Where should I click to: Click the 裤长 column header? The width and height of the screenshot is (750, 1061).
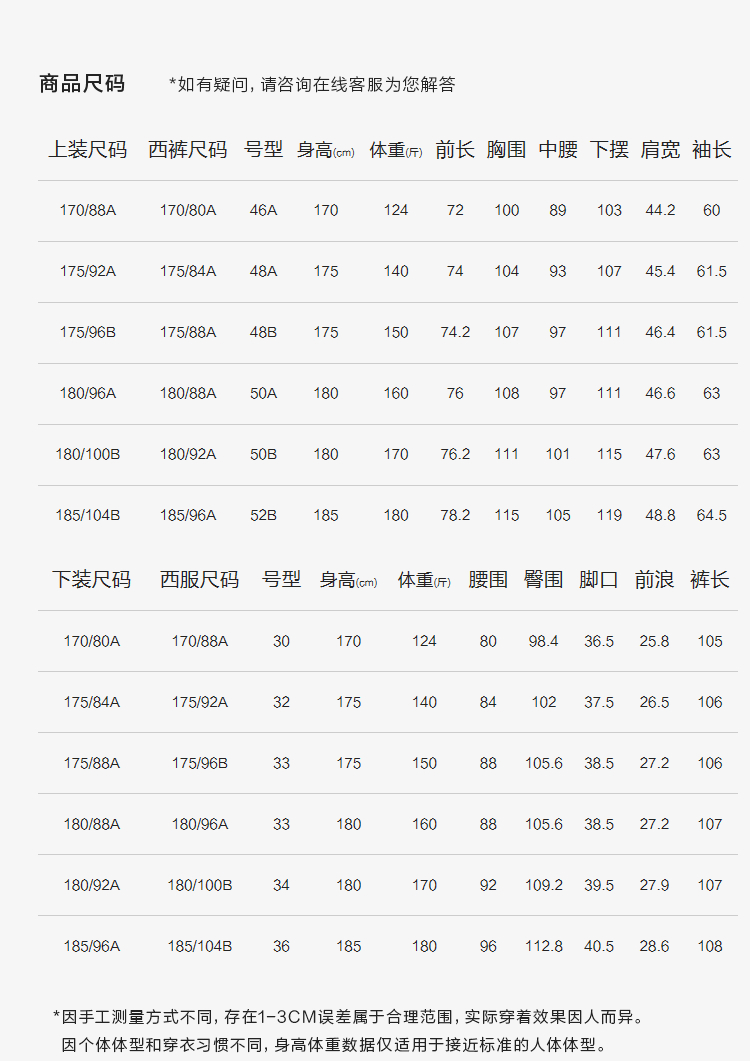tap(710, 580)
